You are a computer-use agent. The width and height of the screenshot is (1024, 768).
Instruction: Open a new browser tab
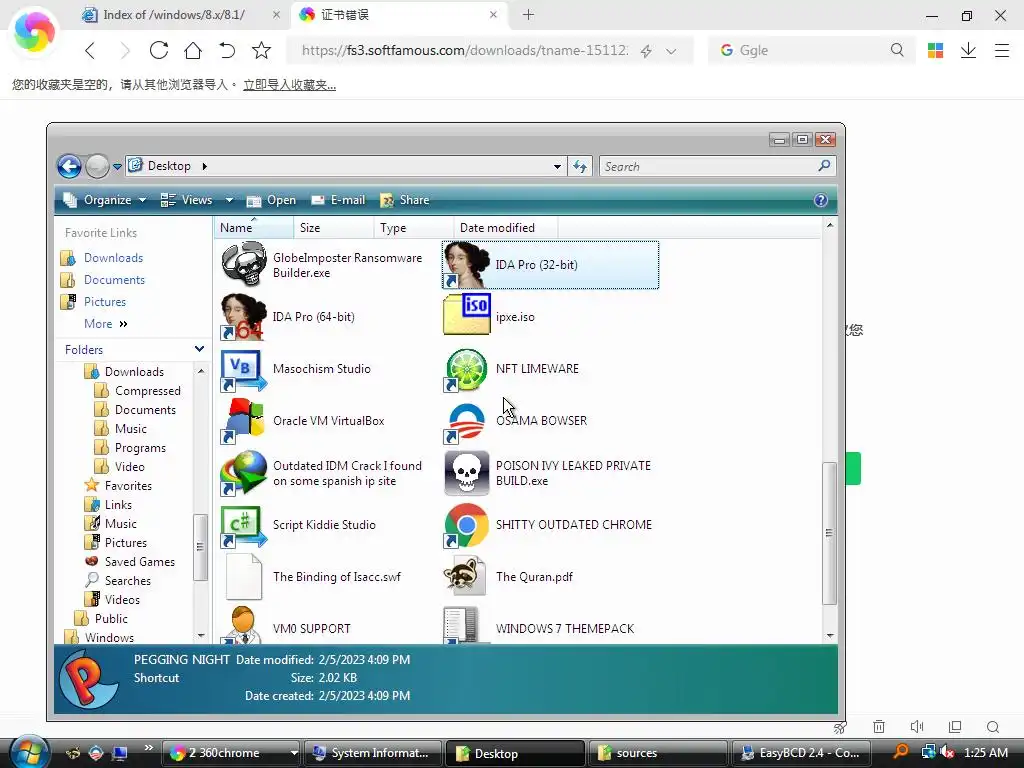(528, 14)
